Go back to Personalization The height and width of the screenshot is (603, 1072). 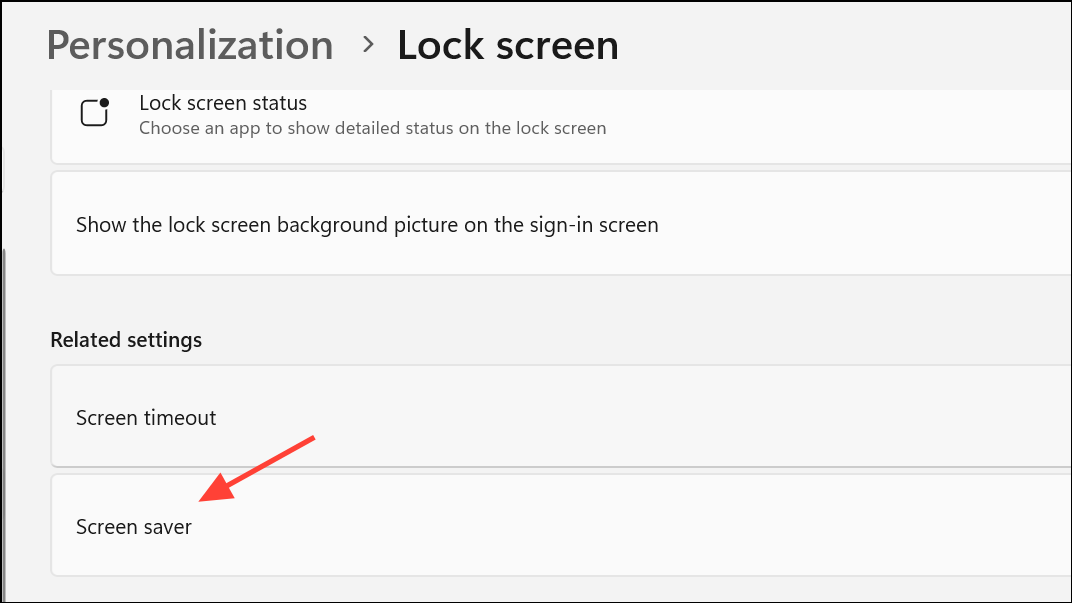(x=190, y=45)
